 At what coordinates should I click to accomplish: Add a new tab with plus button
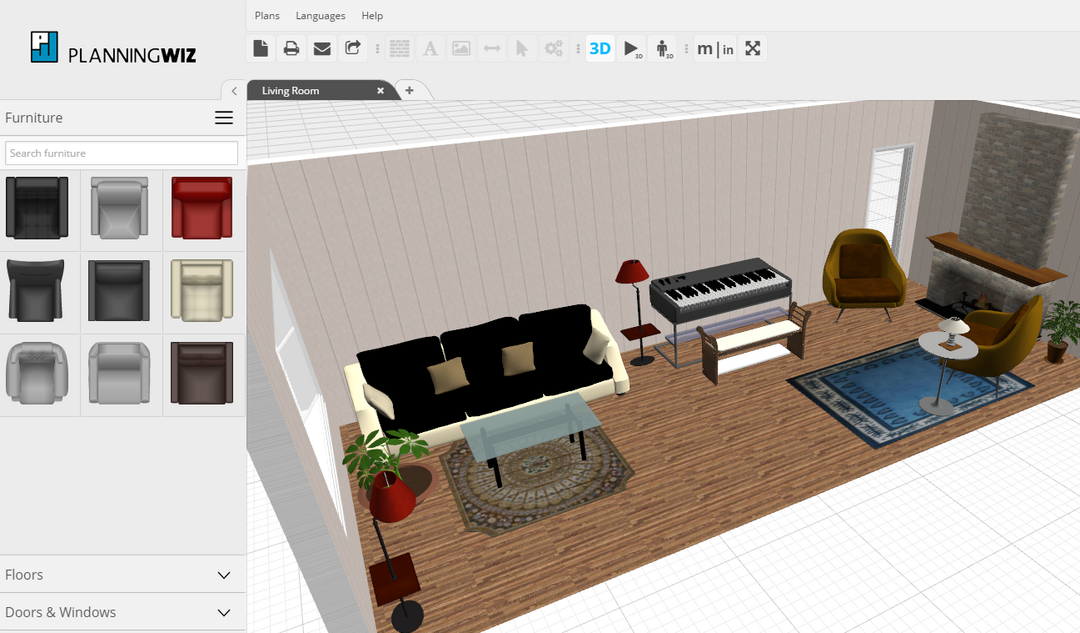click(409, 90)
